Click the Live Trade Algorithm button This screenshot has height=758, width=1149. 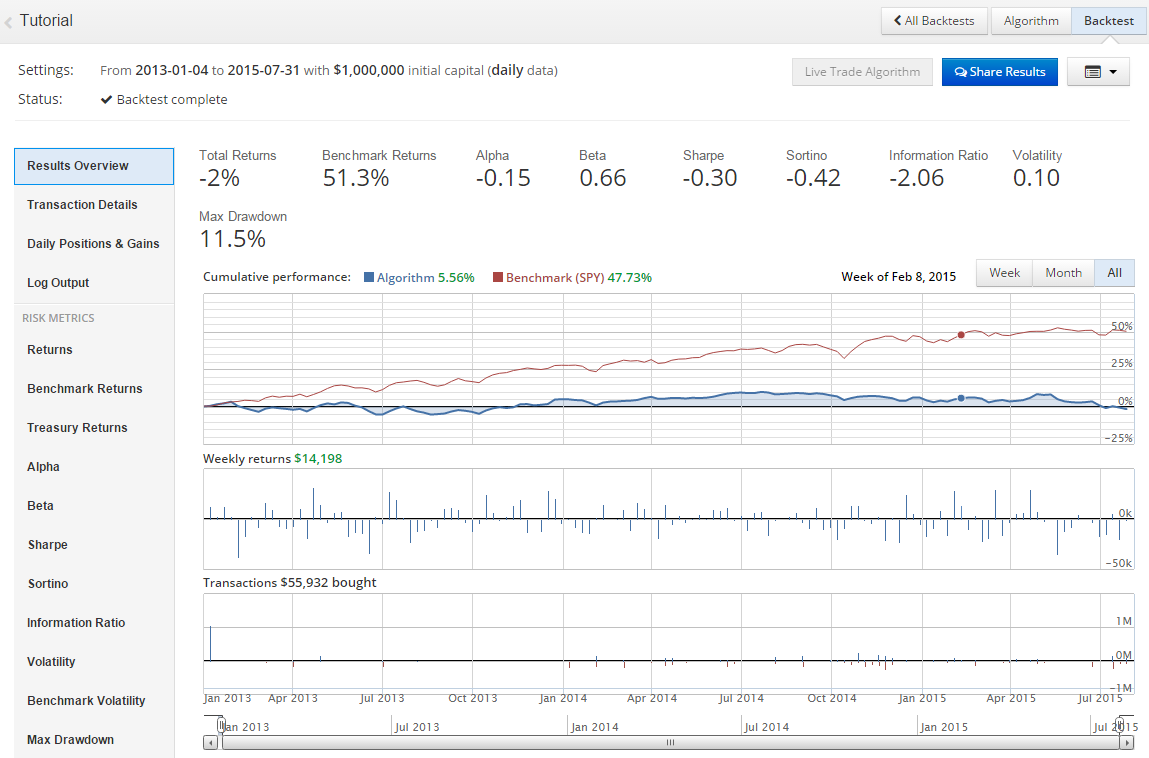(862, 72)
